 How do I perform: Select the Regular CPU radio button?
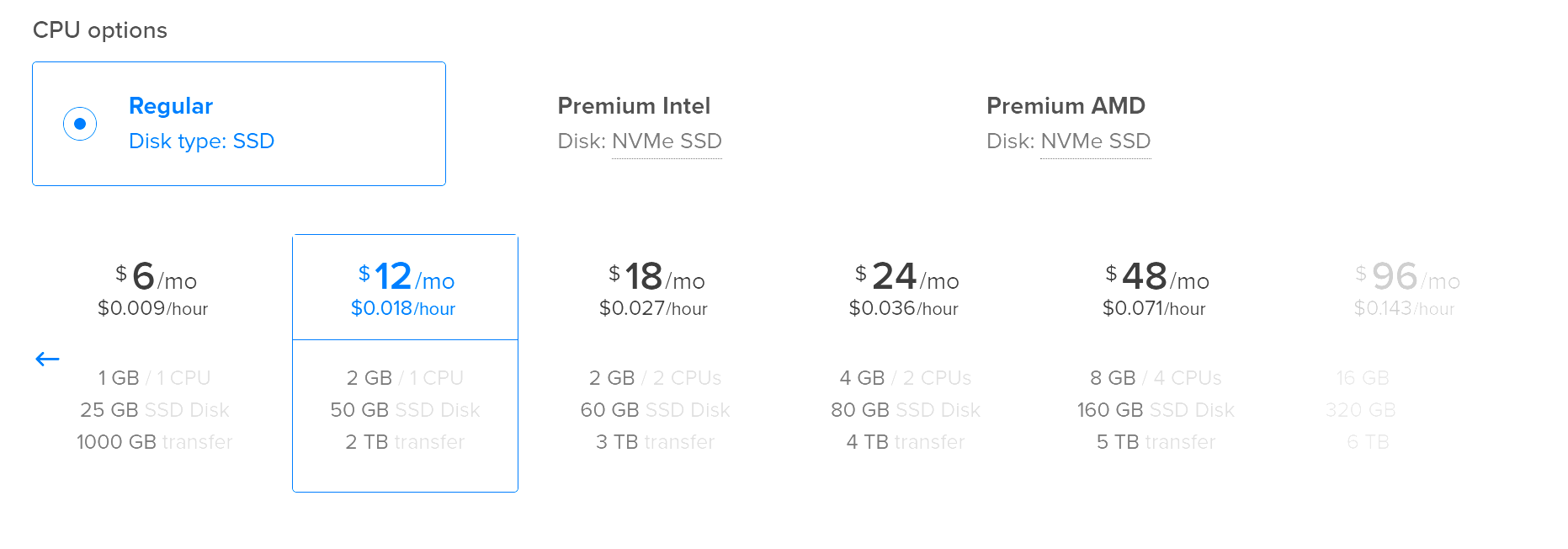point(80,124)
